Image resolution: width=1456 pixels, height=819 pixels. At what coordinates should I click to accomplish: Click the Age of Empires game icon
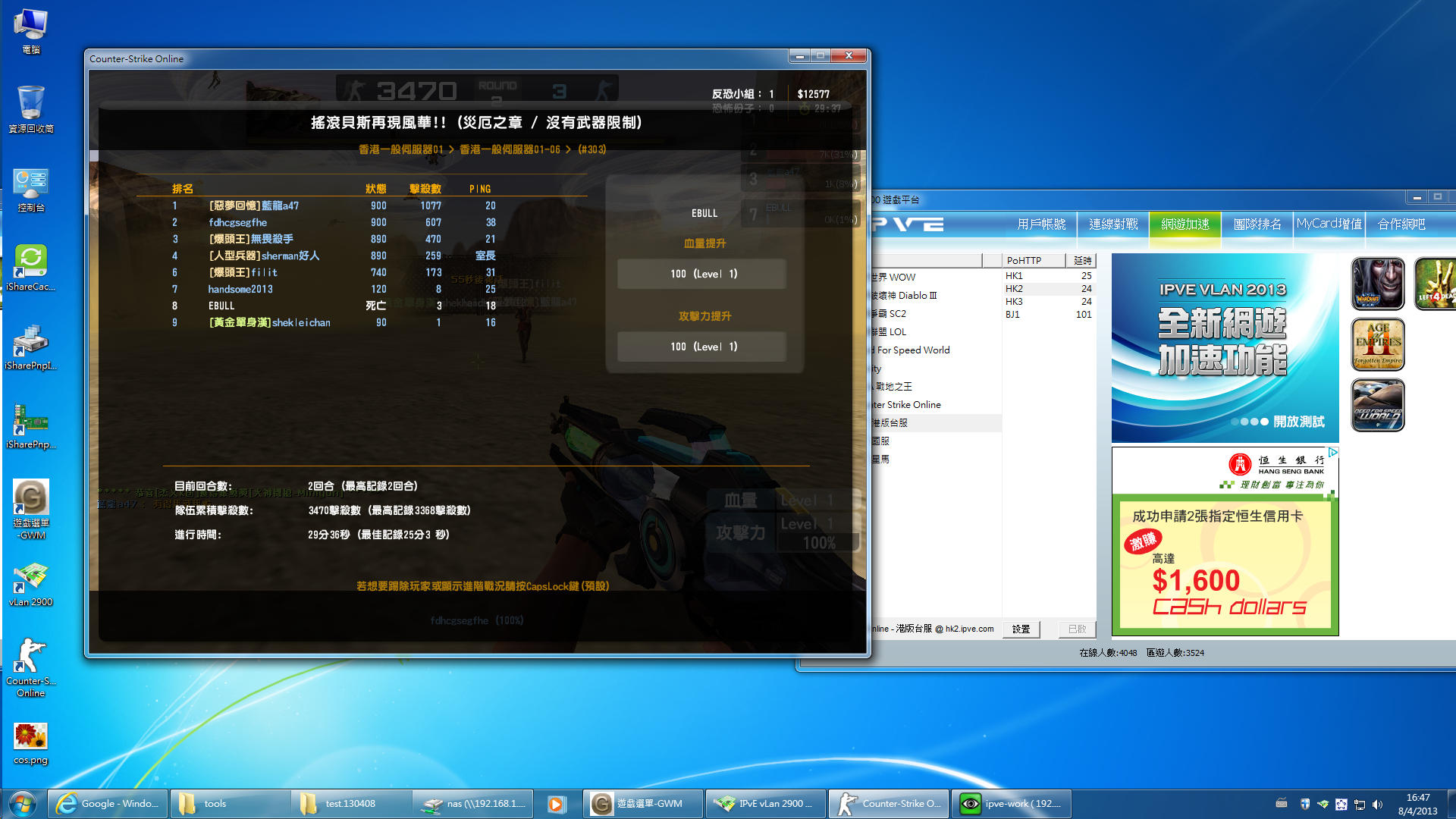click(x=1377, y=344)
